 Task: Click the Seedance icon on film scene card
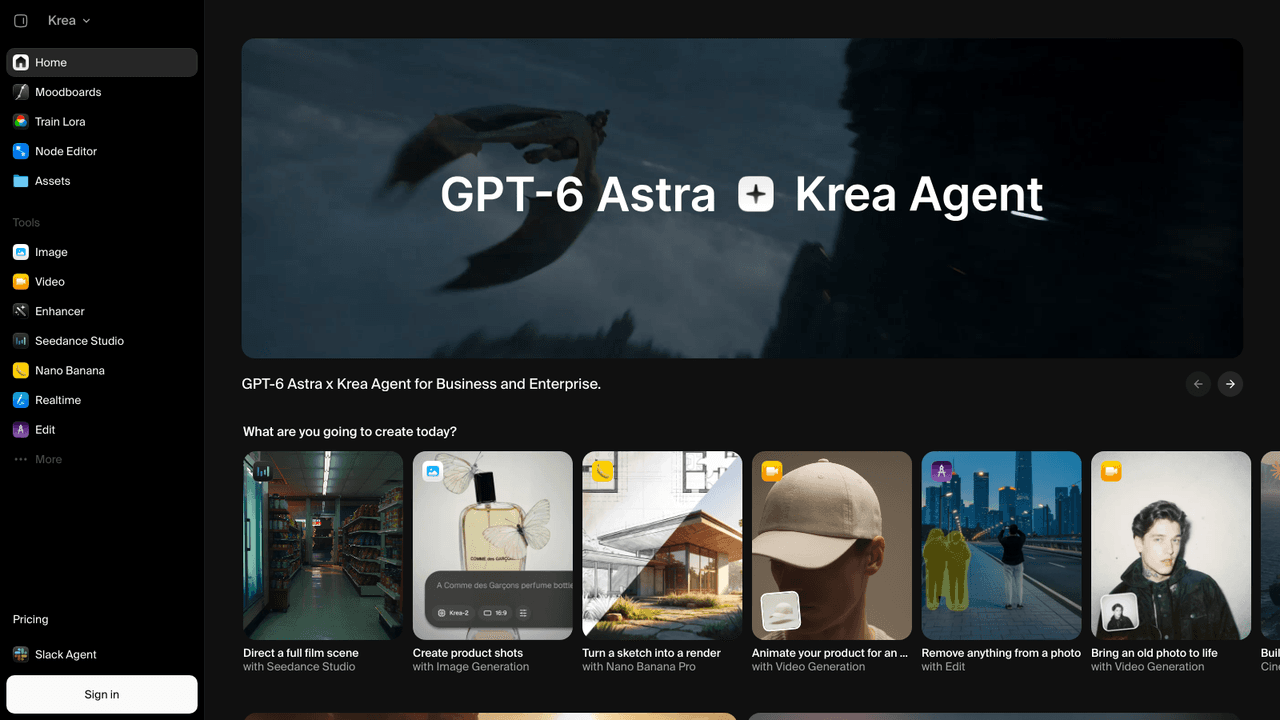click(263, 471)
